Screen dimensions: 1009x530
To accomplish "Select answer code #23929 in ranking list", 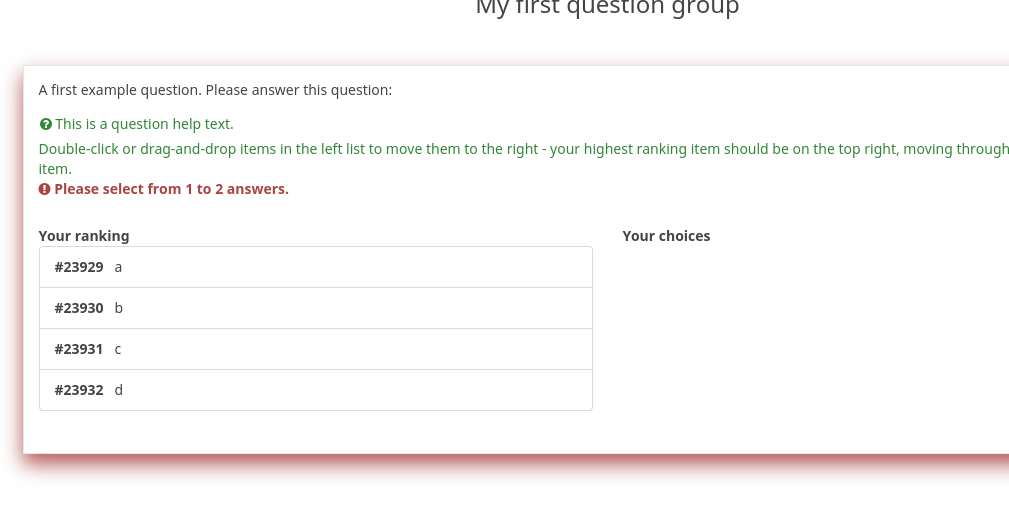I will [x=79, y=267].
